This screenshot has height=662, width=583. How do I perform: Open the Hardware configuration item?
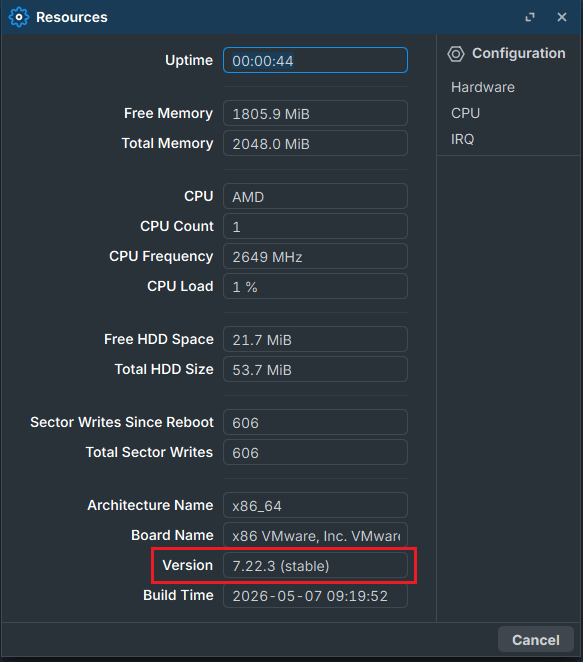[483, 87]
